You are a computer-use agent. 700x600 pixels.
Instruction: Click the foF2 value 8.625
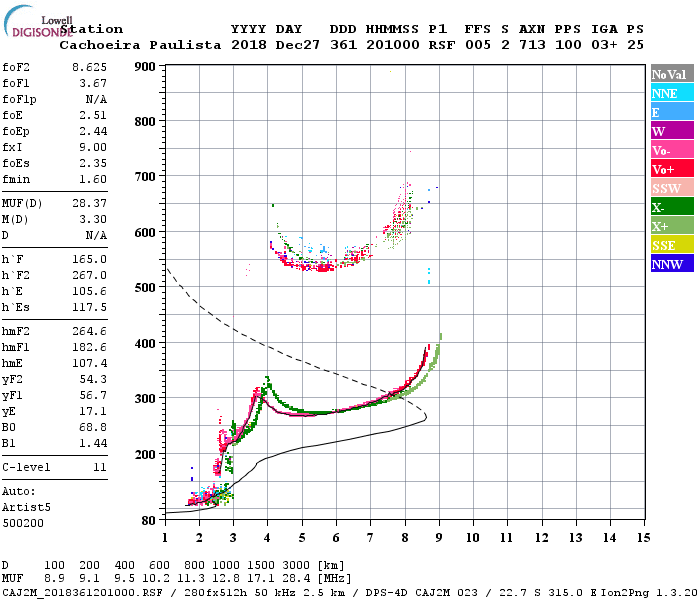(89, 67)
